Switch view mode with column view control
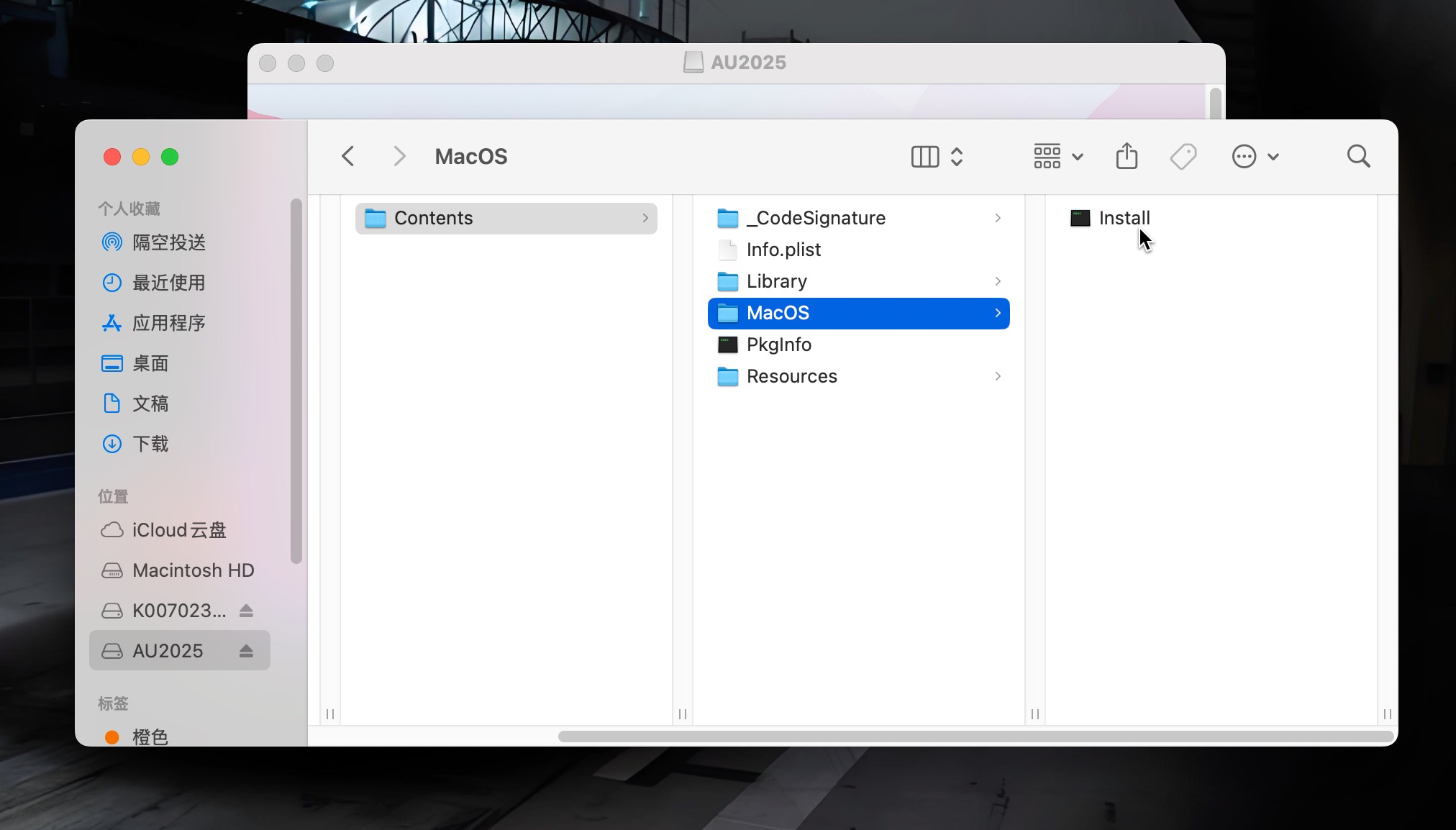This screenshot has width=1456, height=830. [936, 156]
